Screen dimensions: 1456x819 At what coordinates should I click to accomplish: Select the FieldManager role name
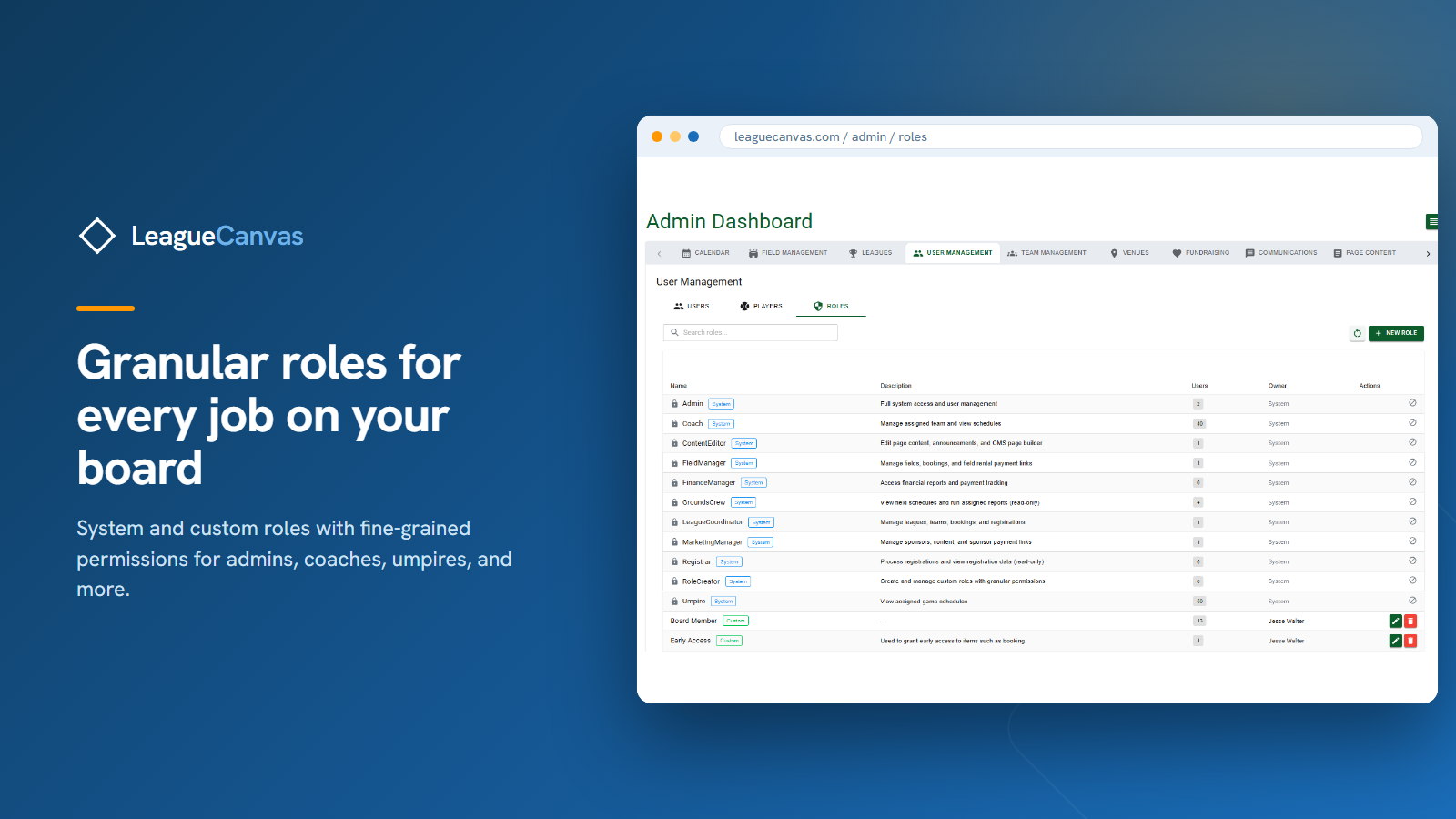(704, 463)
